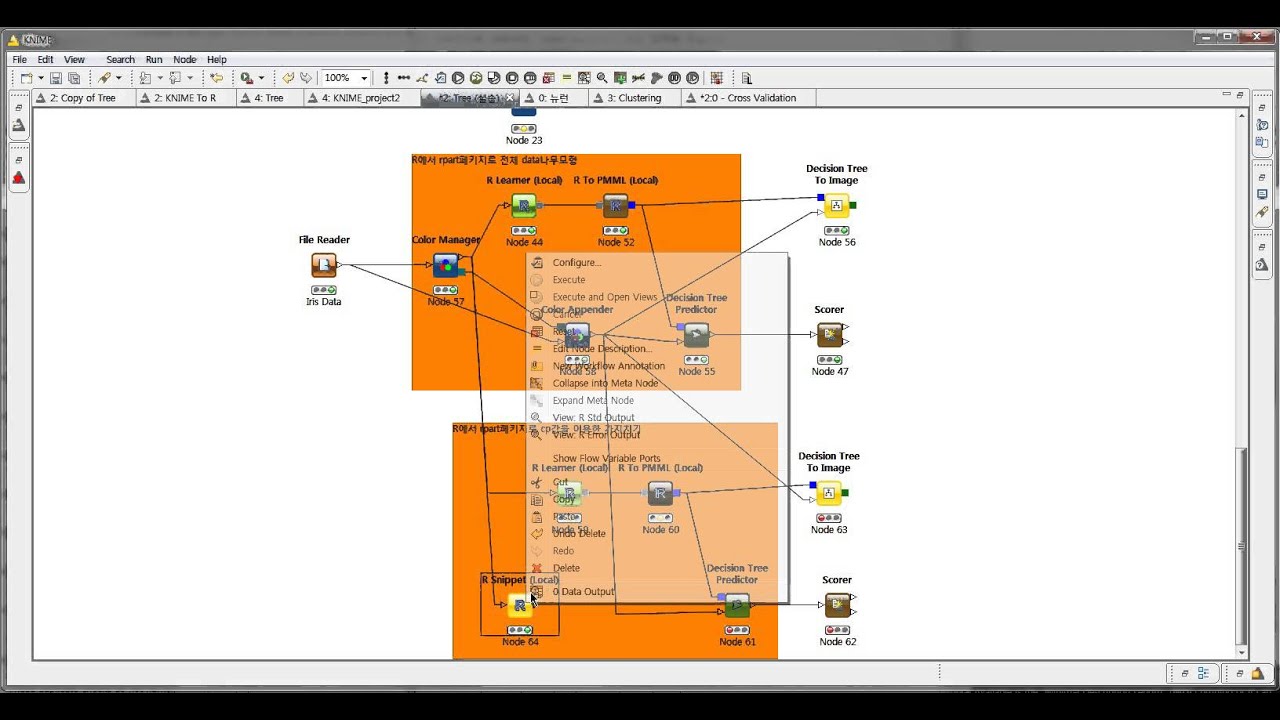Choose 0 Data Output in context menu
This screenshot has width=1280, height=720.
click(x=583, y=591)
